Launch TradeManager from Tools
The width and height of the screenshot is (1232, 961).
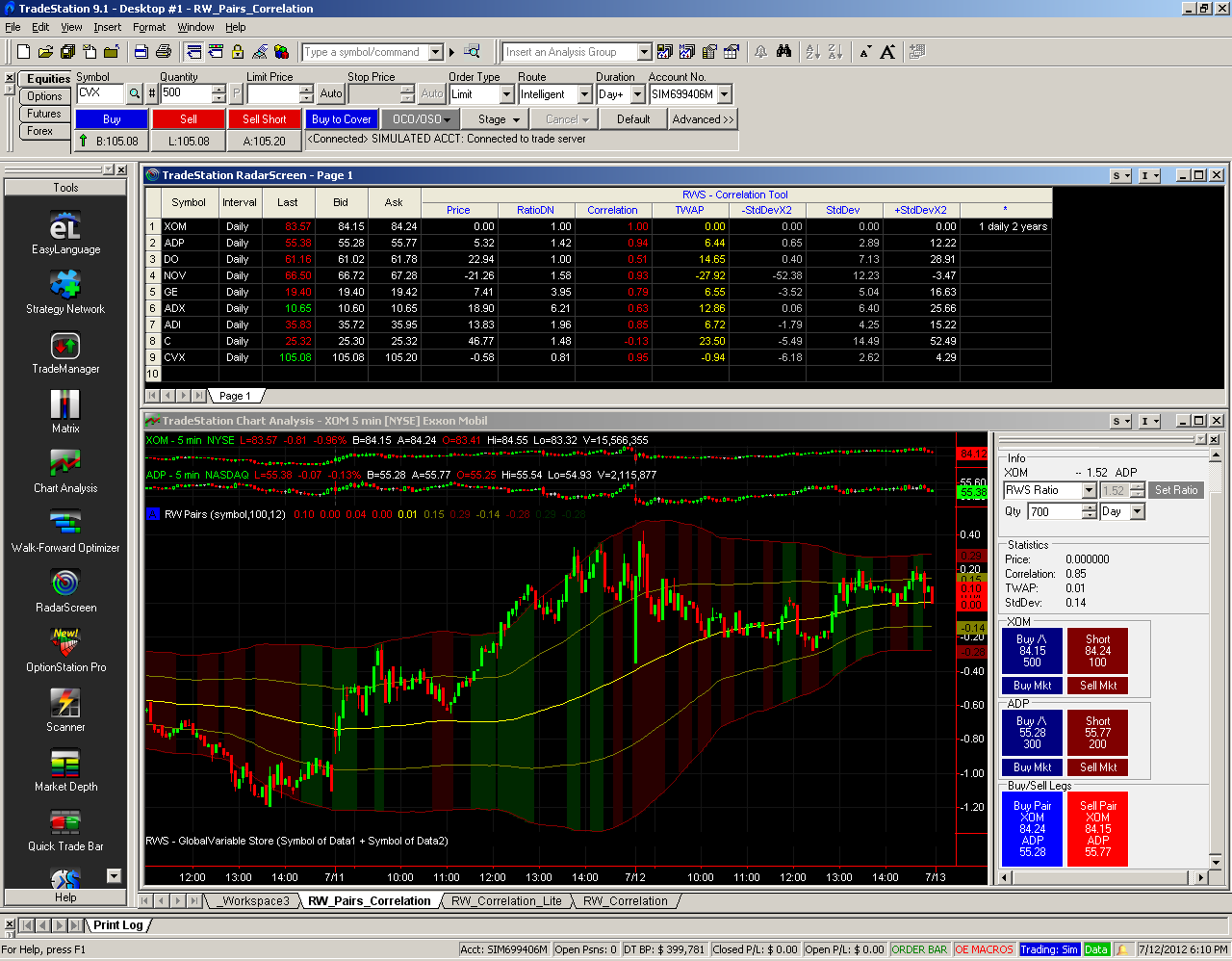pos(65,352)
